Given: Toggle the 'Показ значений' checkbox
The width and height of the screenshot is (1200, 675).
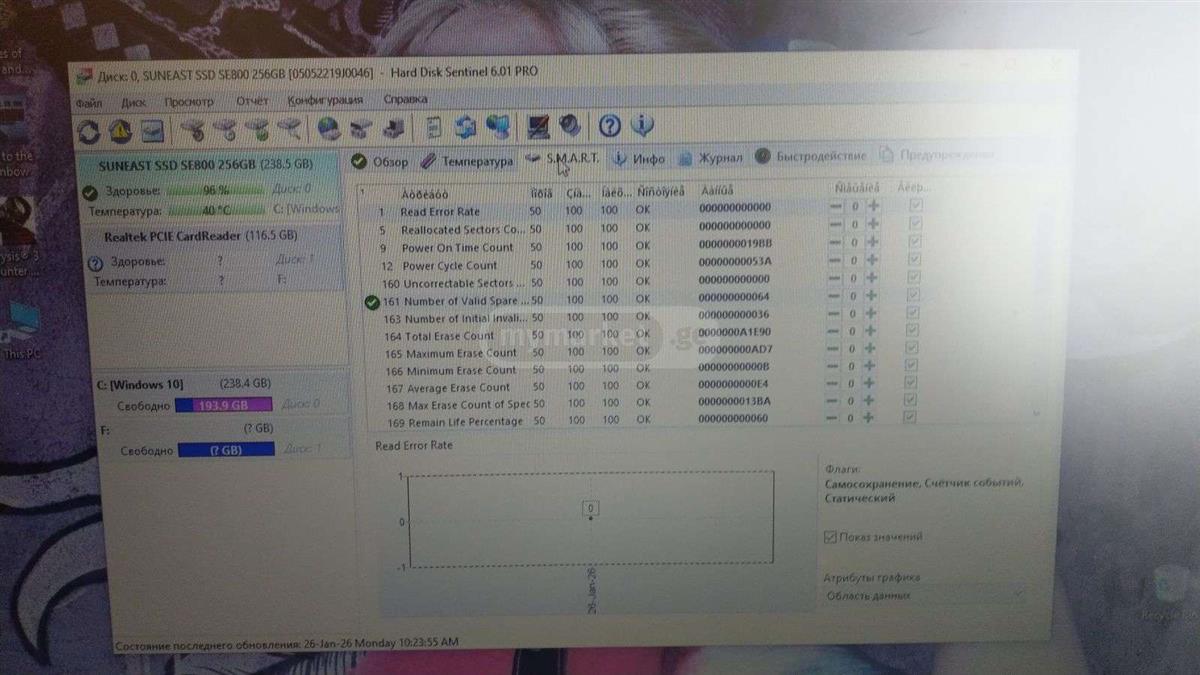Looking at the screenshot, I should pyautogui.click(x=830, y=537).
